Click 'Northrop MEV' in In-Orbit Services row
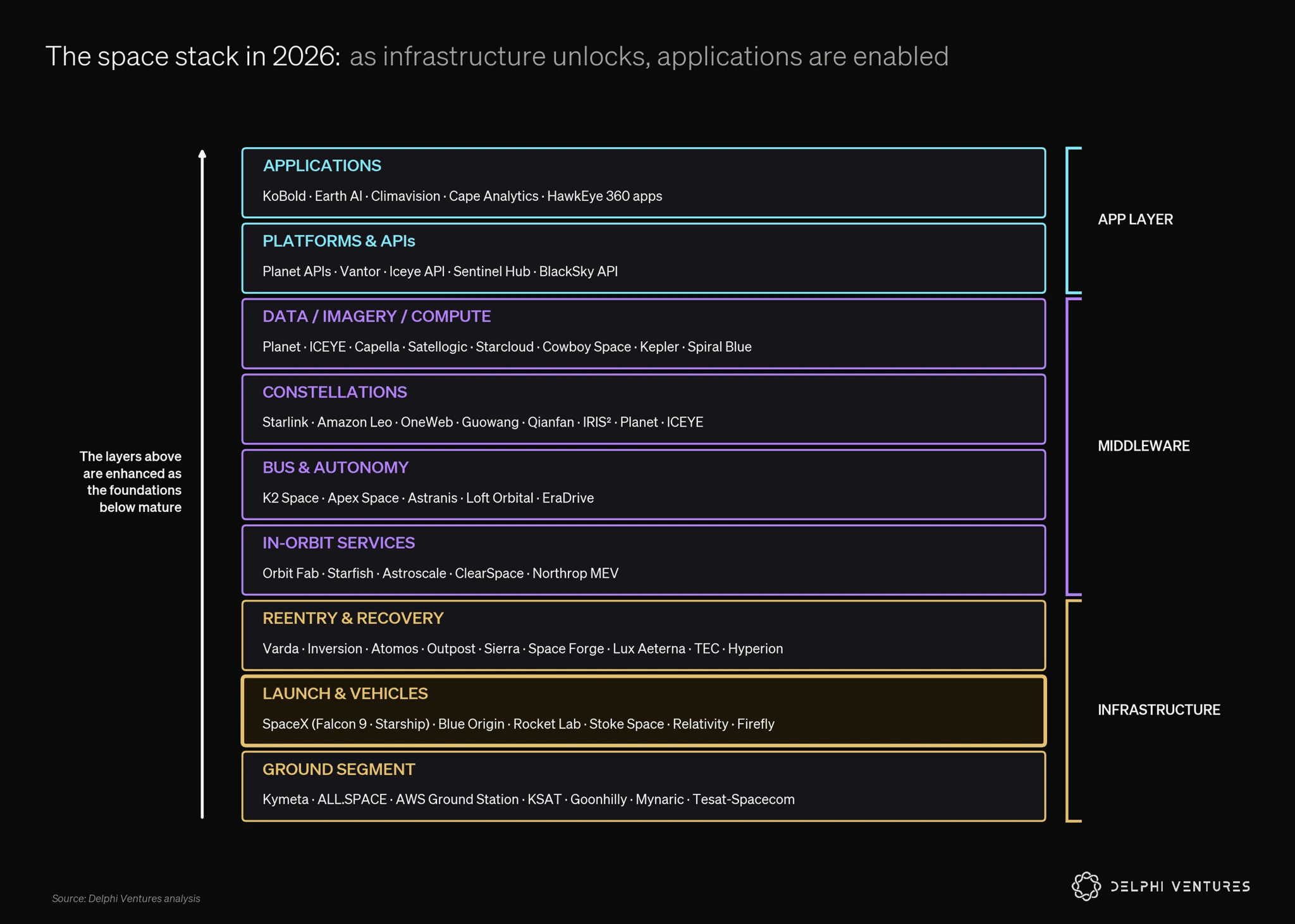Image resolution: width=1295 pixels, height=924 pixels. [575, 573]
